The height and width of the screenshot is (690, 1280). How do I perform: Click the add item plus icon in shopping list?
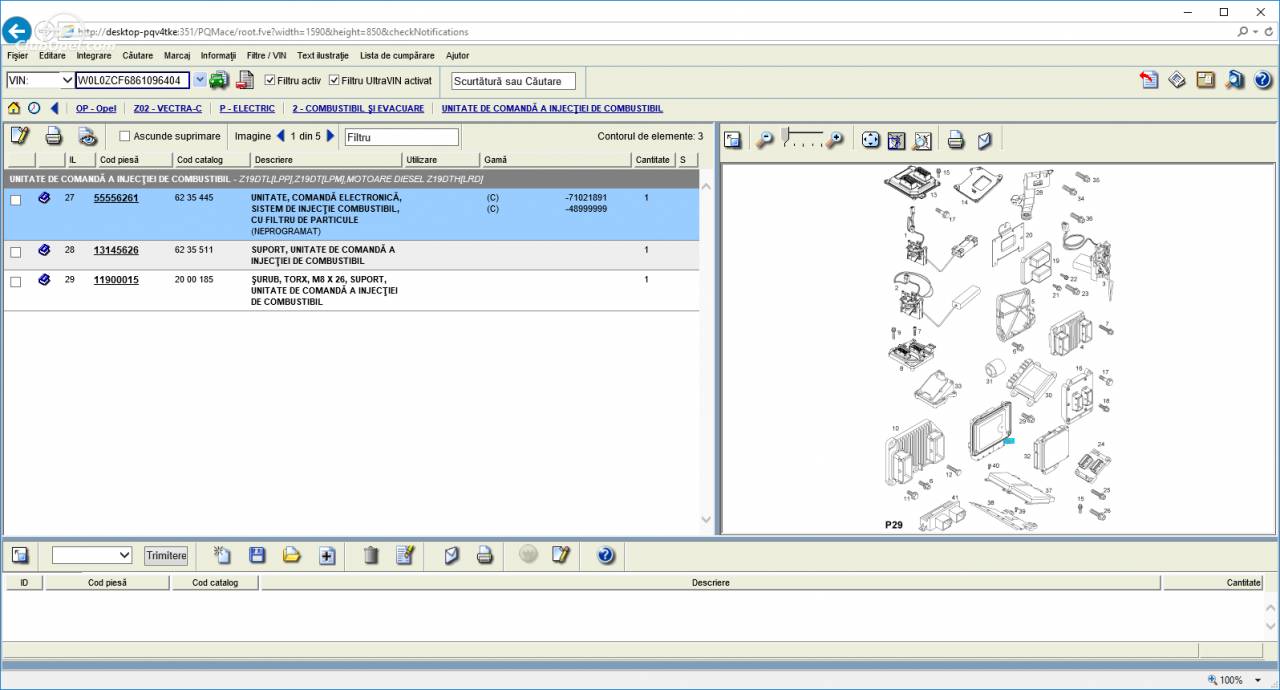pyautogui.click(x=326, y=555)
